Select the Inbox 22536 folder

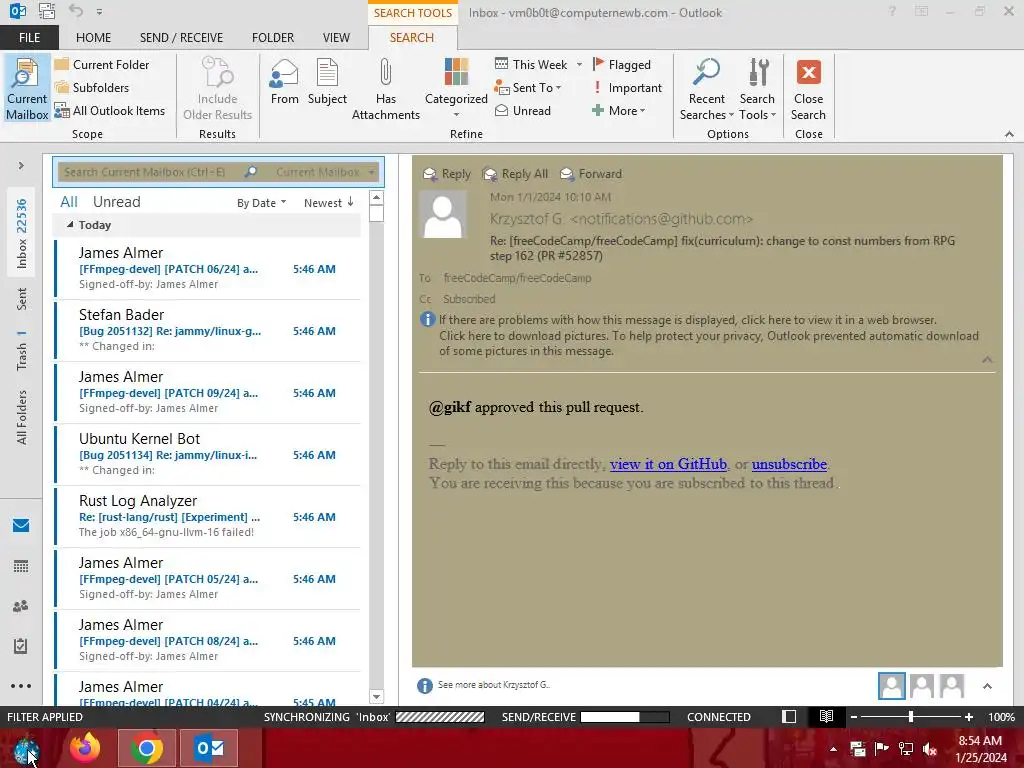pos(22,233)
